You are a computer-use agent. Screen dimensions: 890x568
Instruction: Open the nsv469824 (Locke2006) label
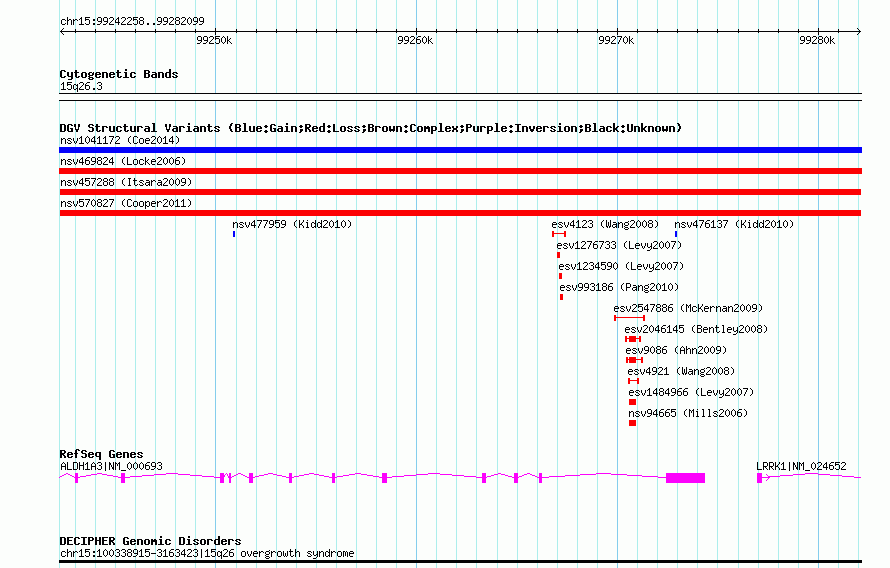[x=123, y=161]
